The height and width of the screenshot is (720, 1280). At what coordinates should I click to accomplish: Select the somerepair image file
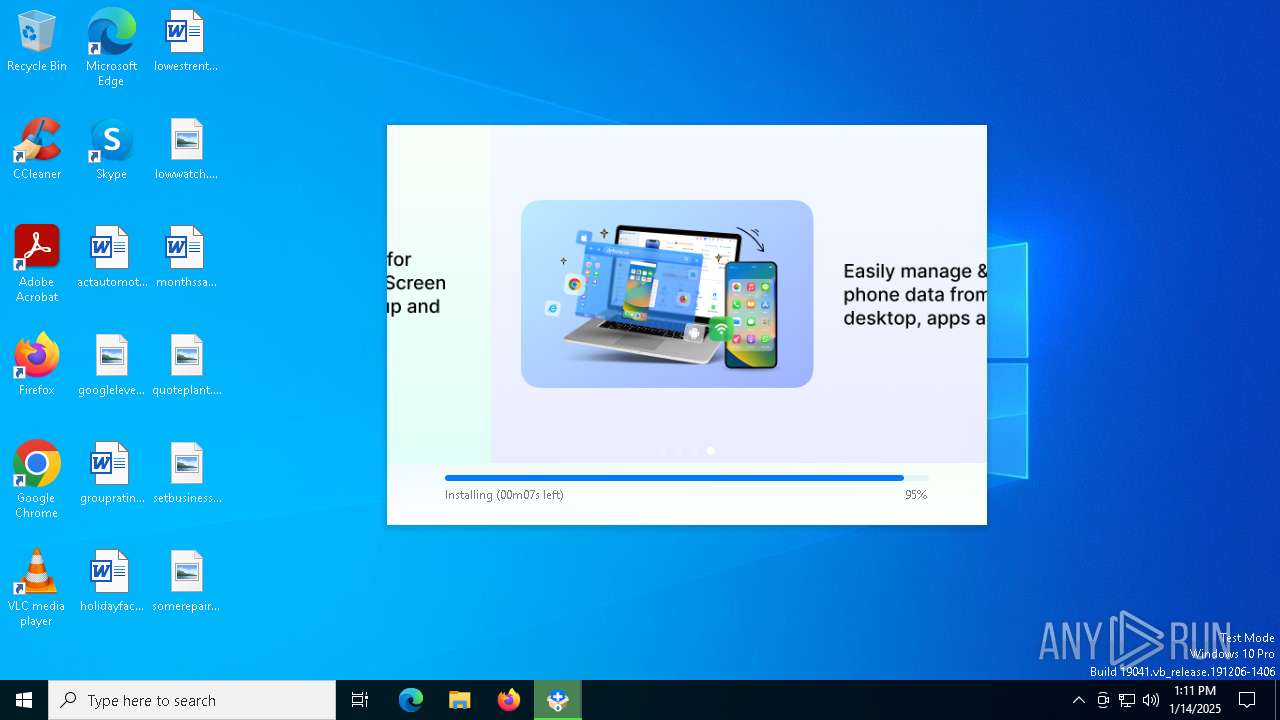tap(186, 580)
